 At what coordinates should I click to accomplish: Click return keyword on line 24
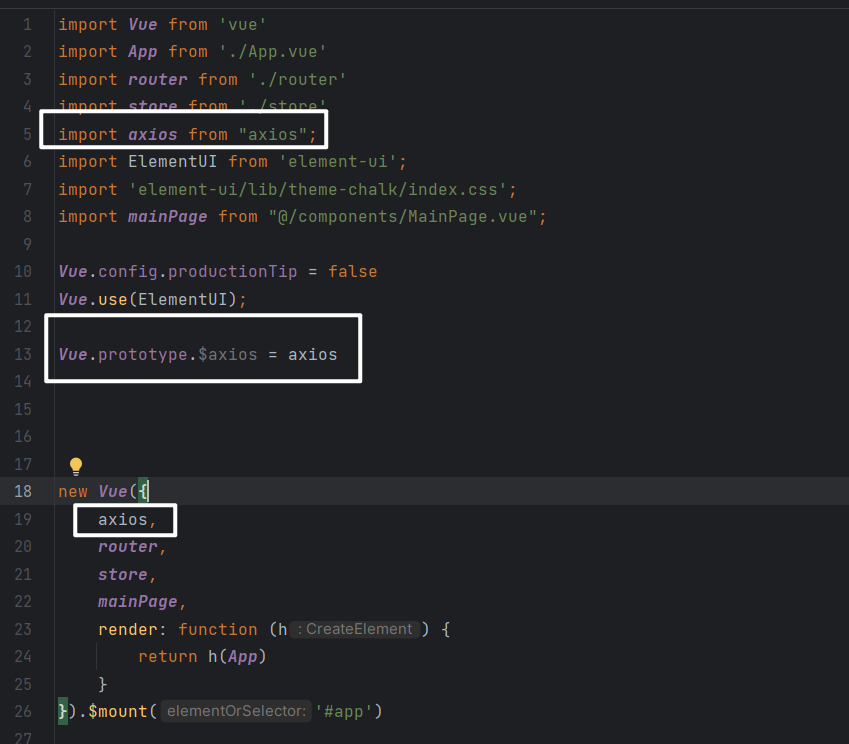[x=168, y=657]
